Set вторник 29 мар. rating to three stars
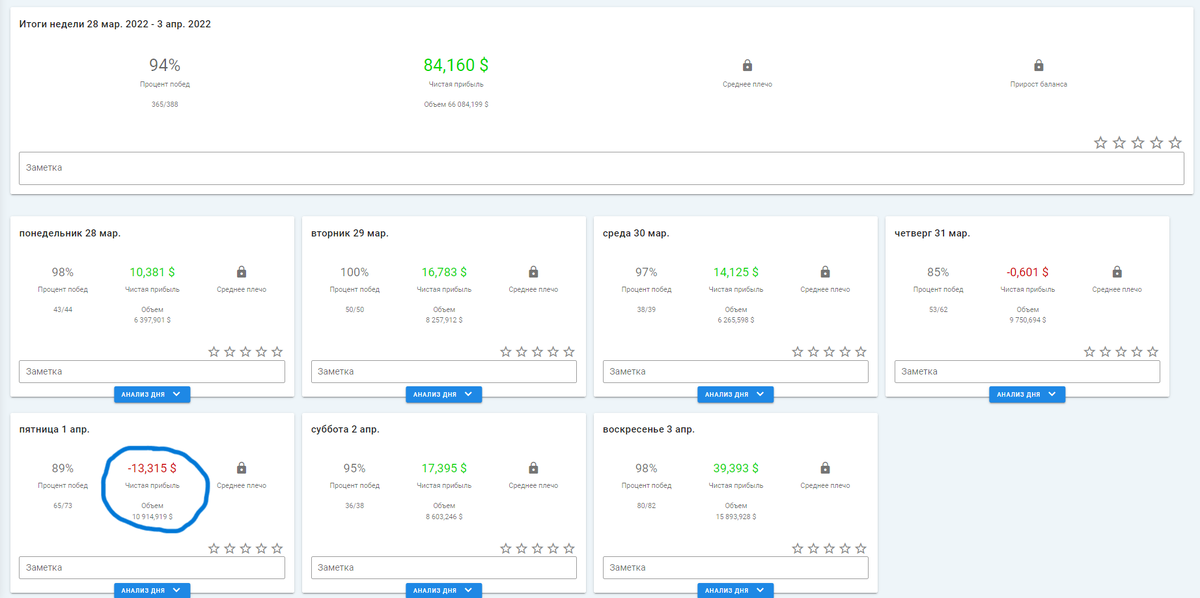 tap(537, 352)
